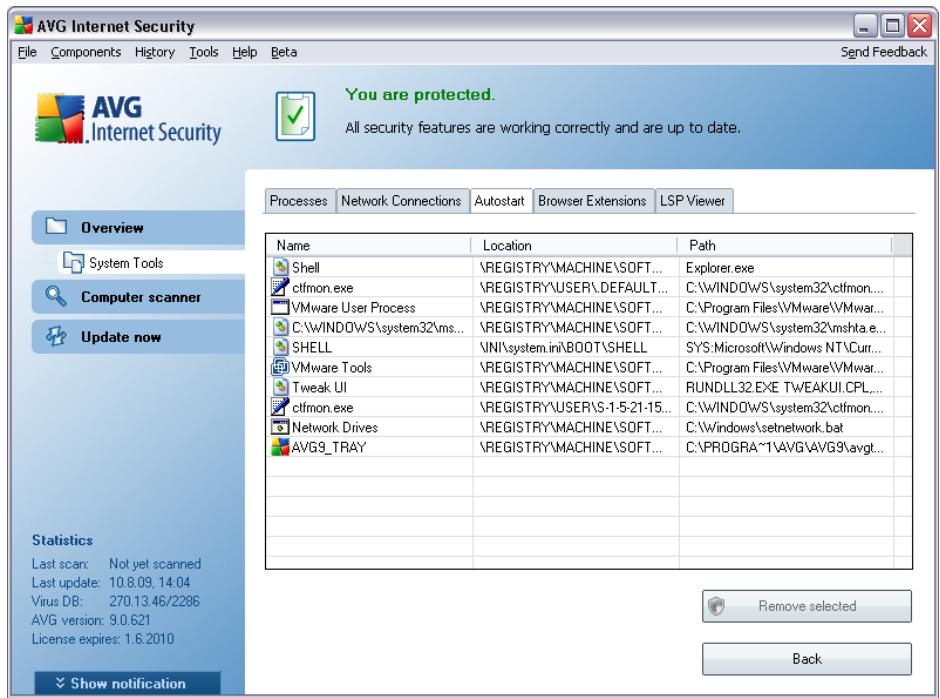940x698 pixels.
Task: Select the \REGISTRY\USER\S-1-5-21-15... location cell
Action: pos(576,407)
